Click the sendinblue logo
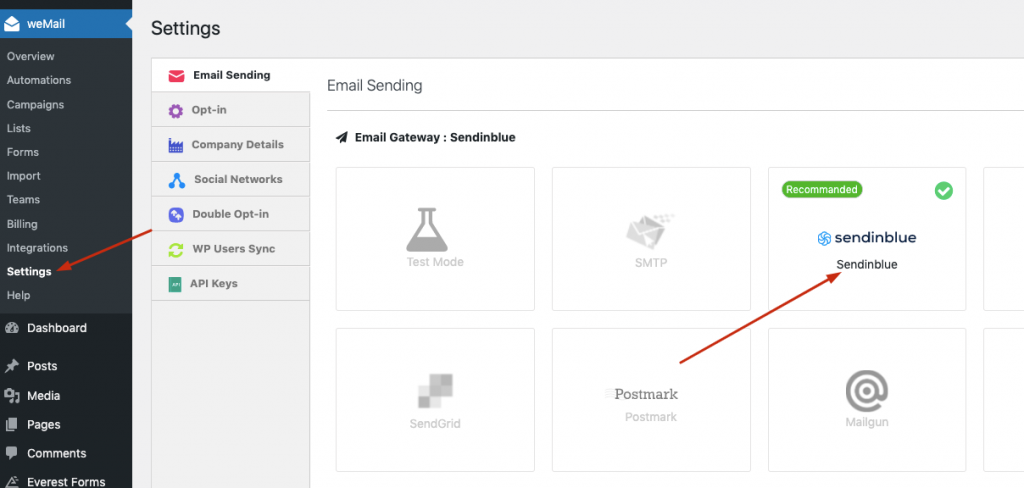This screenshot has height=488, width=1024. 867,238
